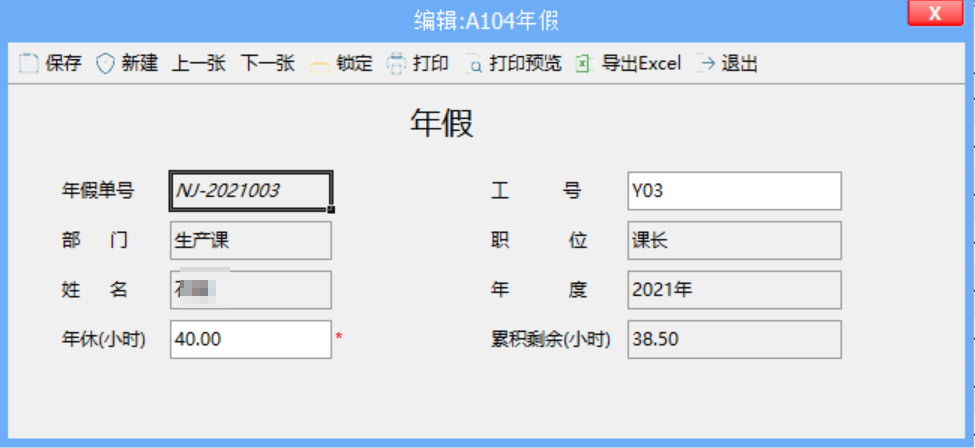975x448 pixels.
Task: Click the 打印 toolbar label
Action: coord(430,63)
